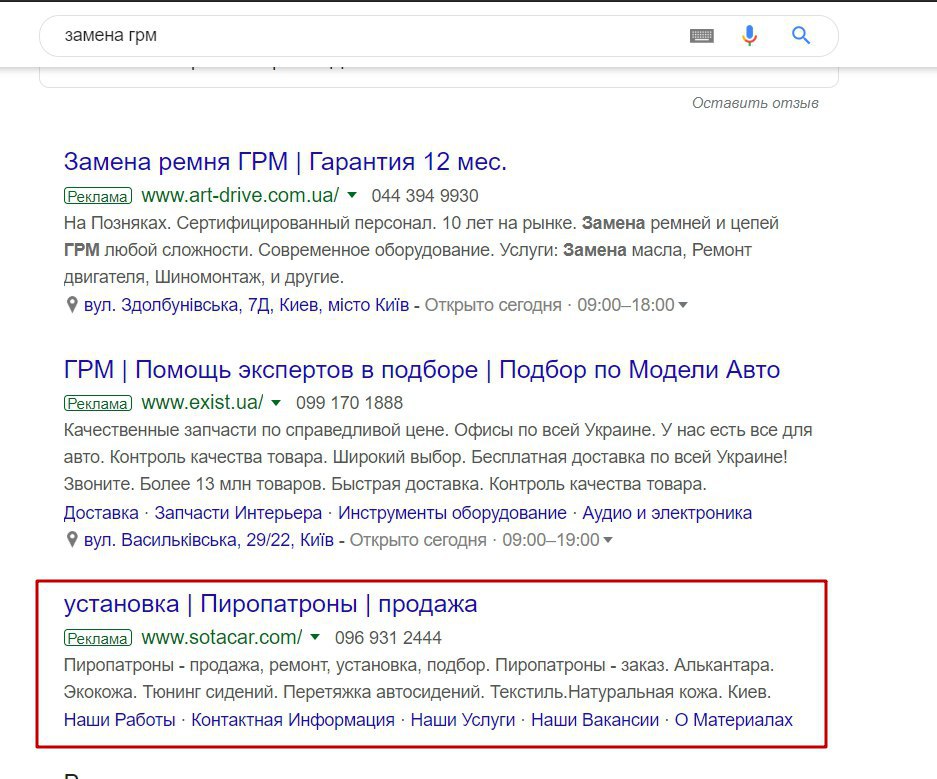The image size is (937, 779).
Task: Open 'установка | Пиропатроны | продажа' result
Action: coord(270,604)
